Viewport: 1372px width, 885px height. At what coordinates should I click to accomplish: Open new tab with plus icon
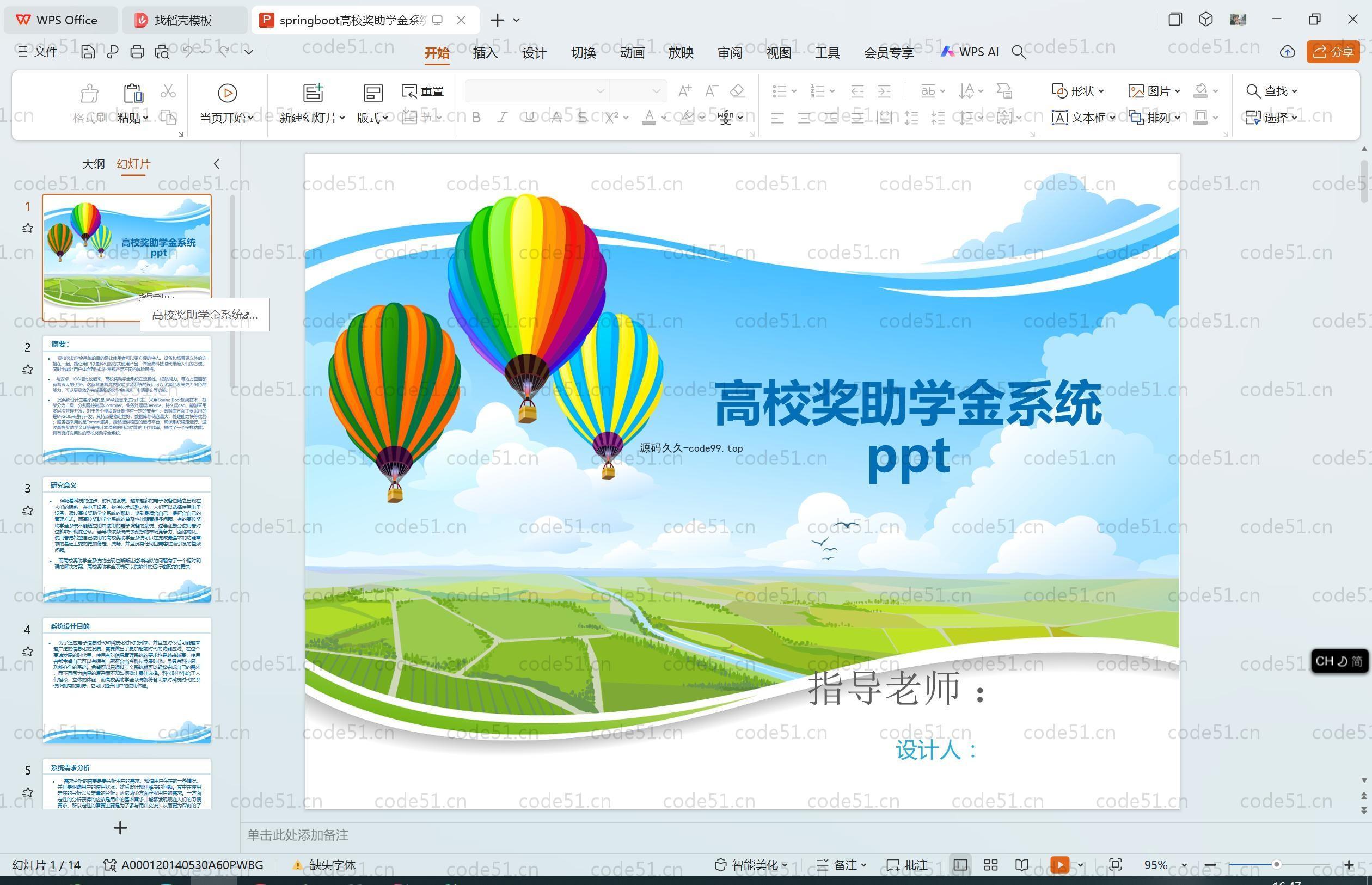498,20
